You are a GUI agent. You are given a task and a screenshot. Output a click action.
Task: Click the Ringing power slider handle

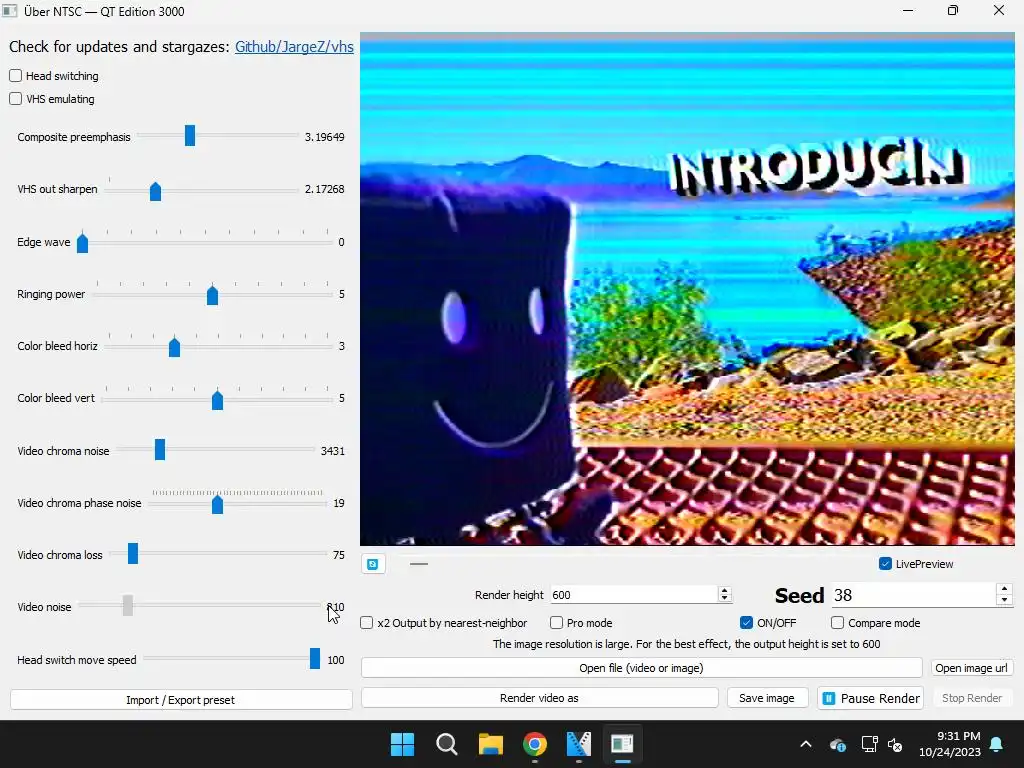(212, 295)
